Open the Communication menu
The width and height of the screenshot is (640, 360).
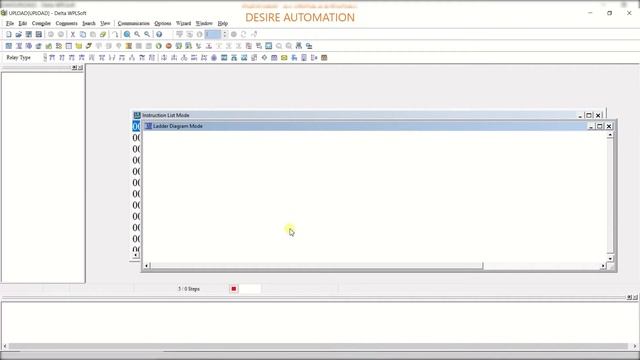(x=133, y=23)
